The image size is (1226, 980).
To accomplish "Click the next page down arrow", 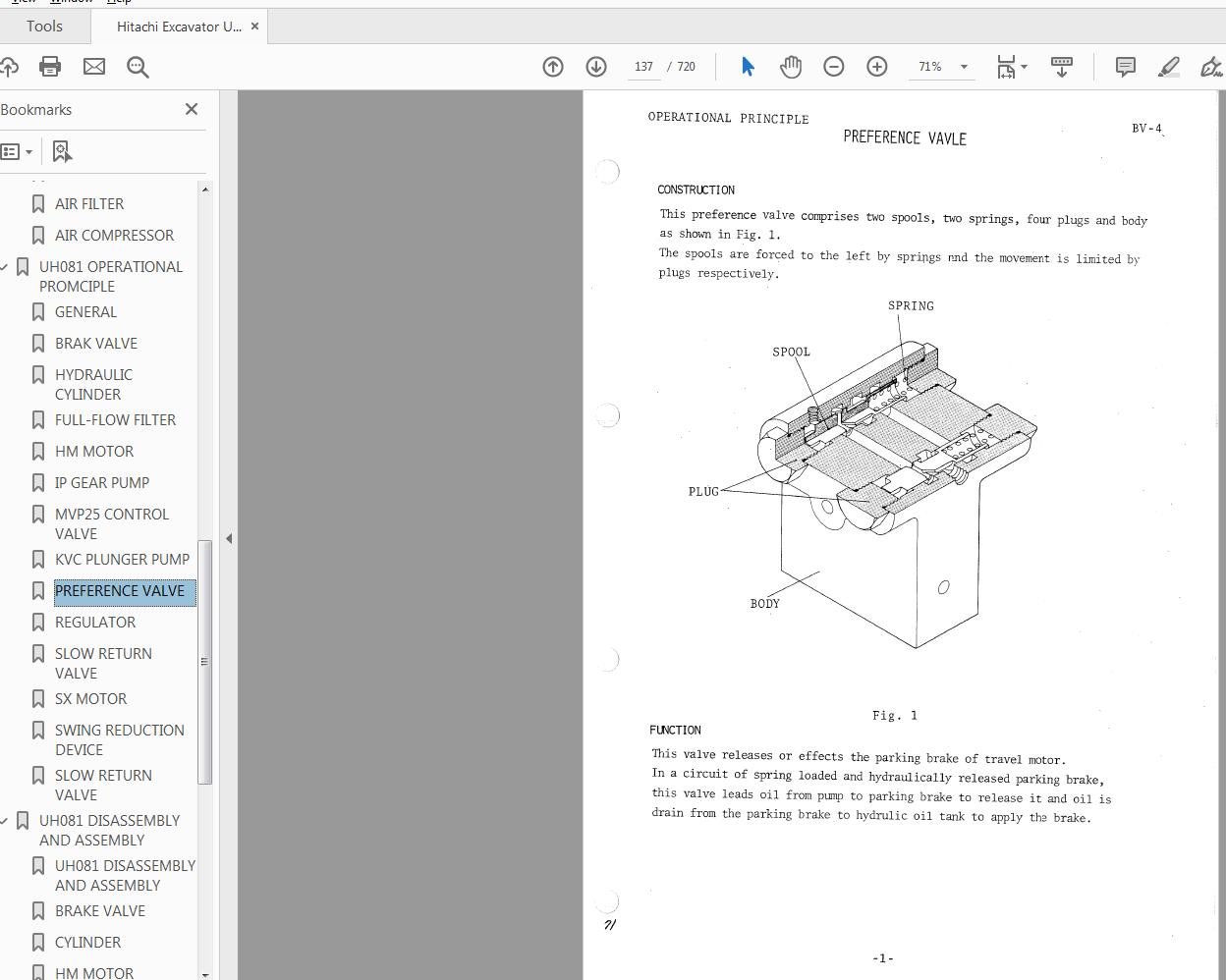I will 596,66.
